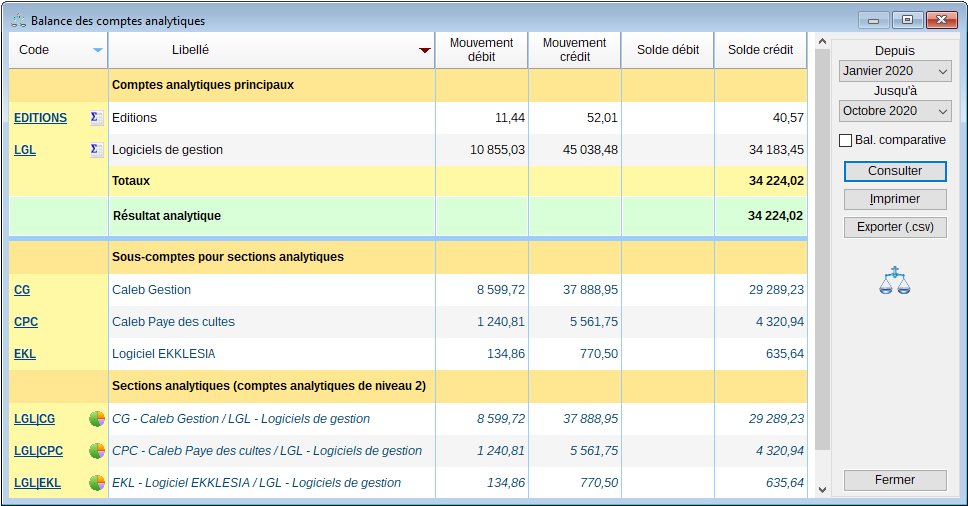The width and height of the screenshot is (968, 506).
Task: Click the sigma icon beside LGL
Action: click(x=96, y=150)
